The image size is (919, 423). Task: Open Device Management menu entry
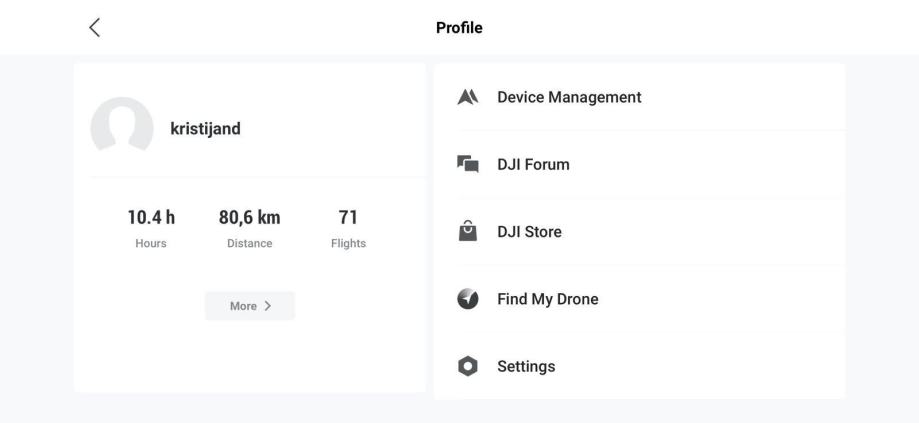[x=569, y=97]
